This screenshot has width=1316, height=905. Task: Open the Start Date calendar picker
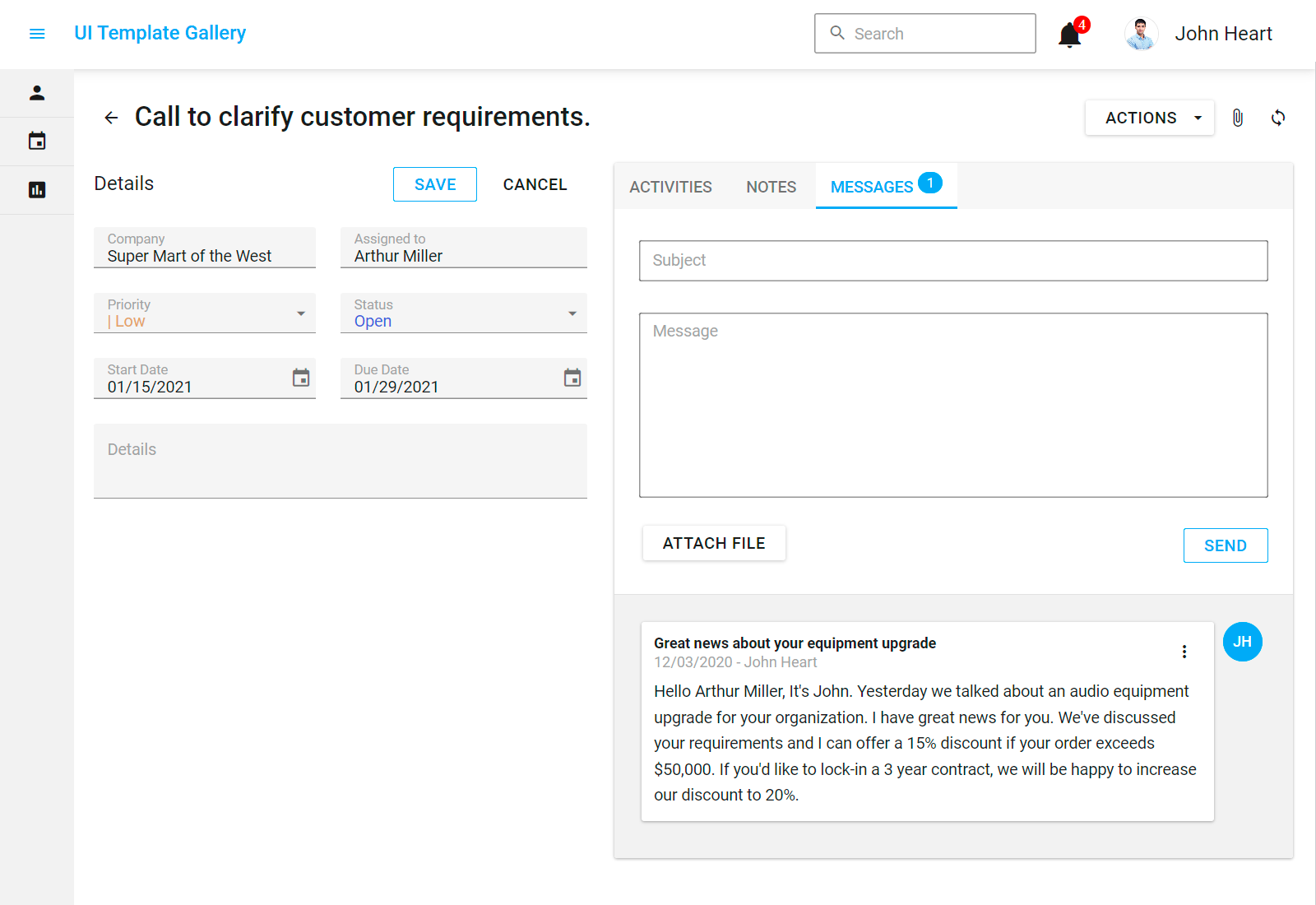pyautogui.click(x=301, y=378)
